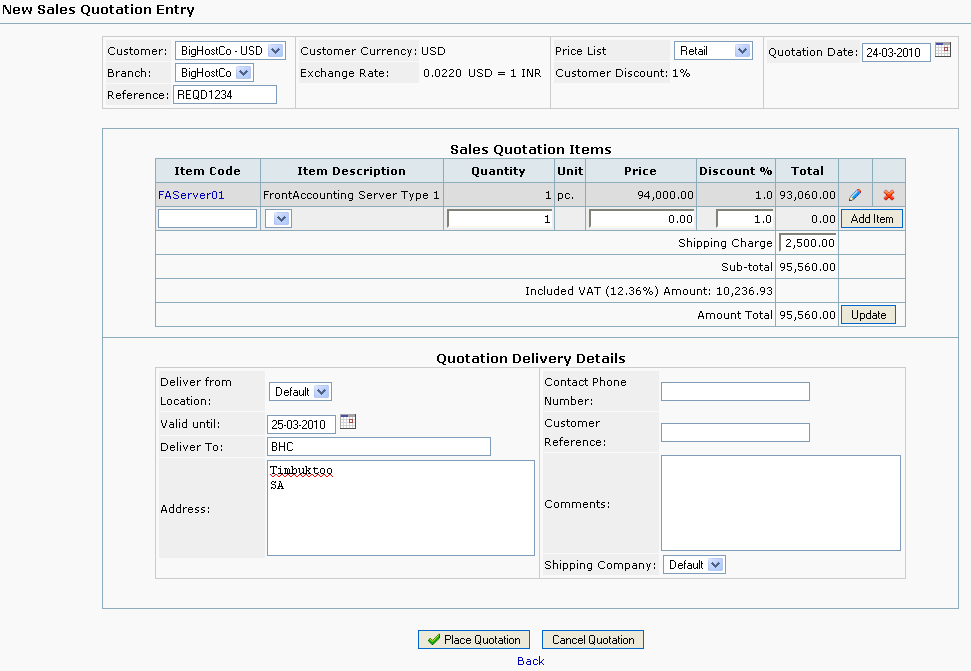
Task: Focus the Quotation Date field
Action: [x=896, y=53]
